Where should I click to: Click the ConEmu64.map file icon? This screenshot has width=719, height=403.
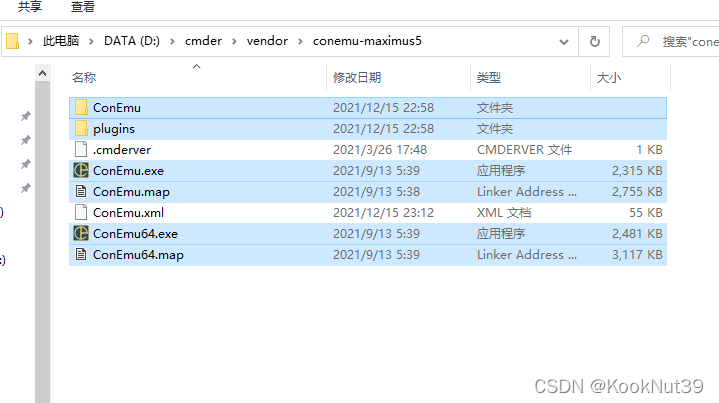[81, 254]
